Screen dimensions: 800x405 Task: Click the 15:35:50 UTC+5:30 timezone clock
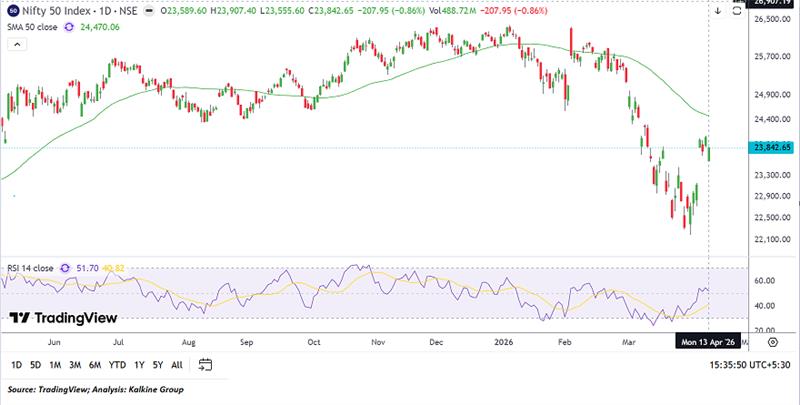[x=750, y=365]
